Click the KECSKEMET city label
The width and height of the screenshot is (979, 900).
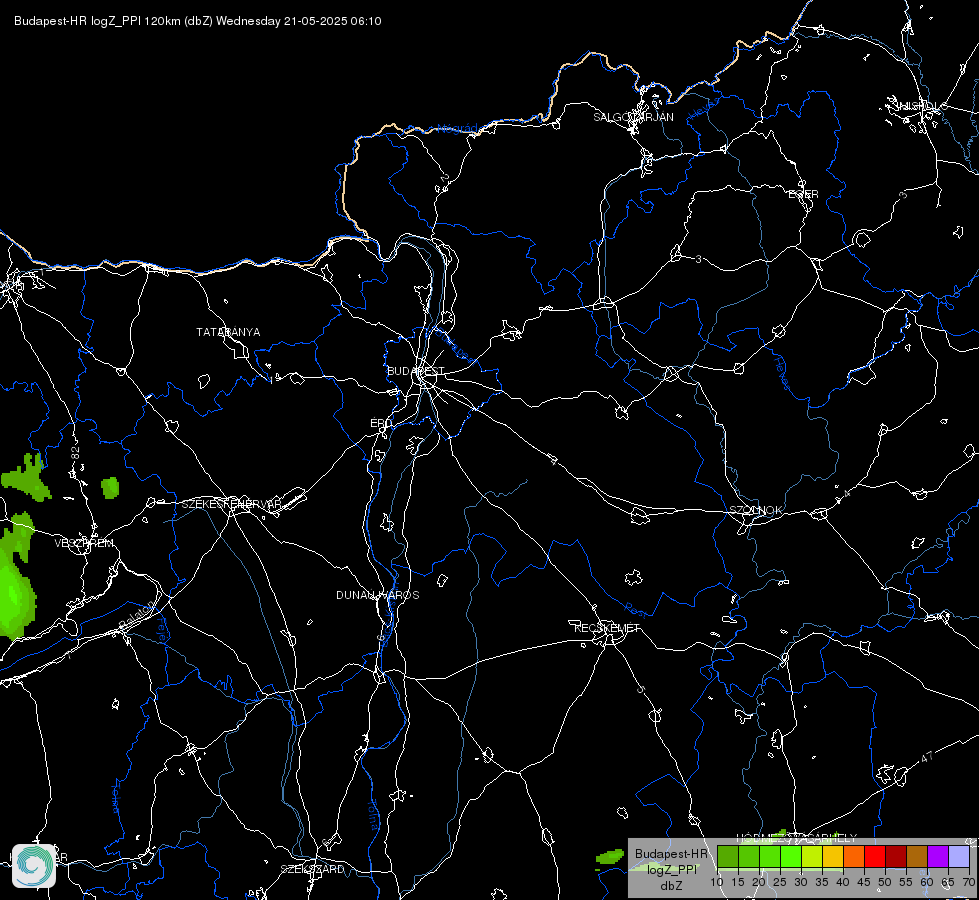click(607, 628)
